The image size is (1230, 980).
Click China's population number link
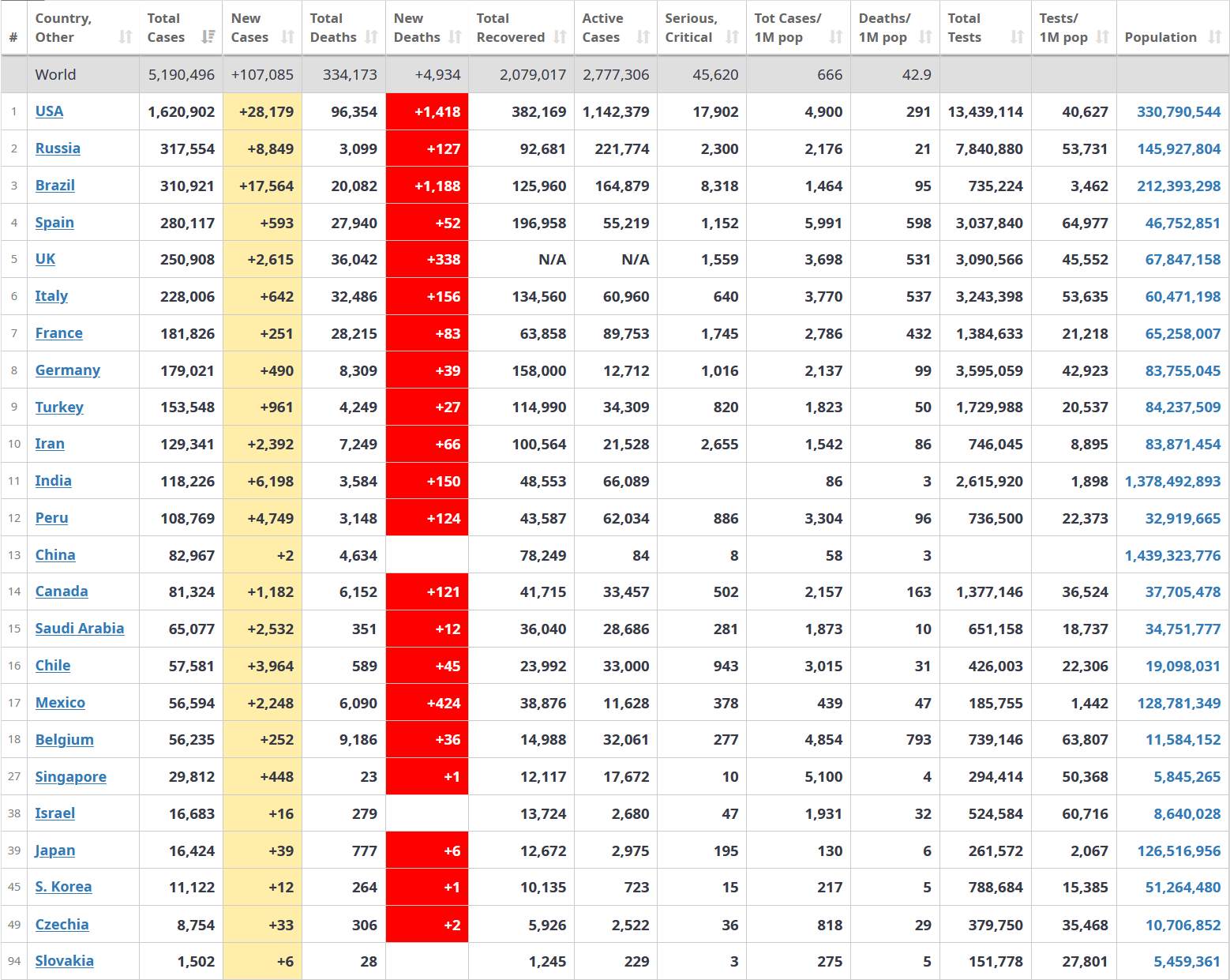pos(1172,555)
